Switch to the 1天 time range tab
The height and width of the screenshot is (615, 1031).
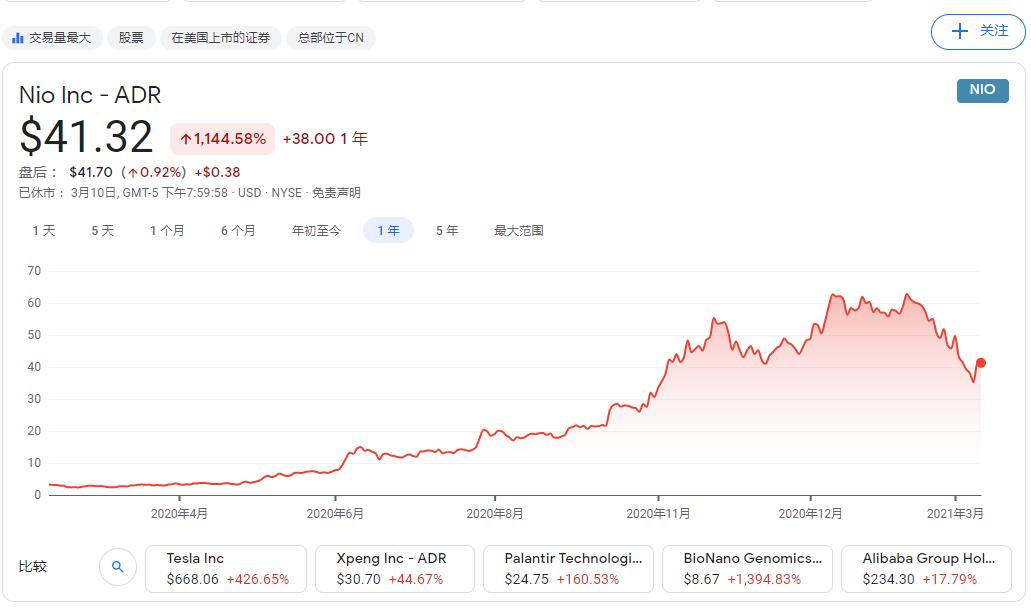(43, 230)
